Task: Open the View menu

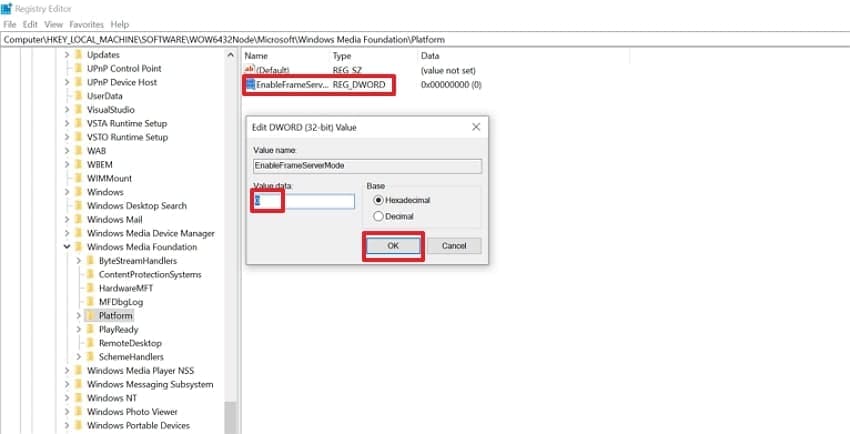Action: (54, 24)
